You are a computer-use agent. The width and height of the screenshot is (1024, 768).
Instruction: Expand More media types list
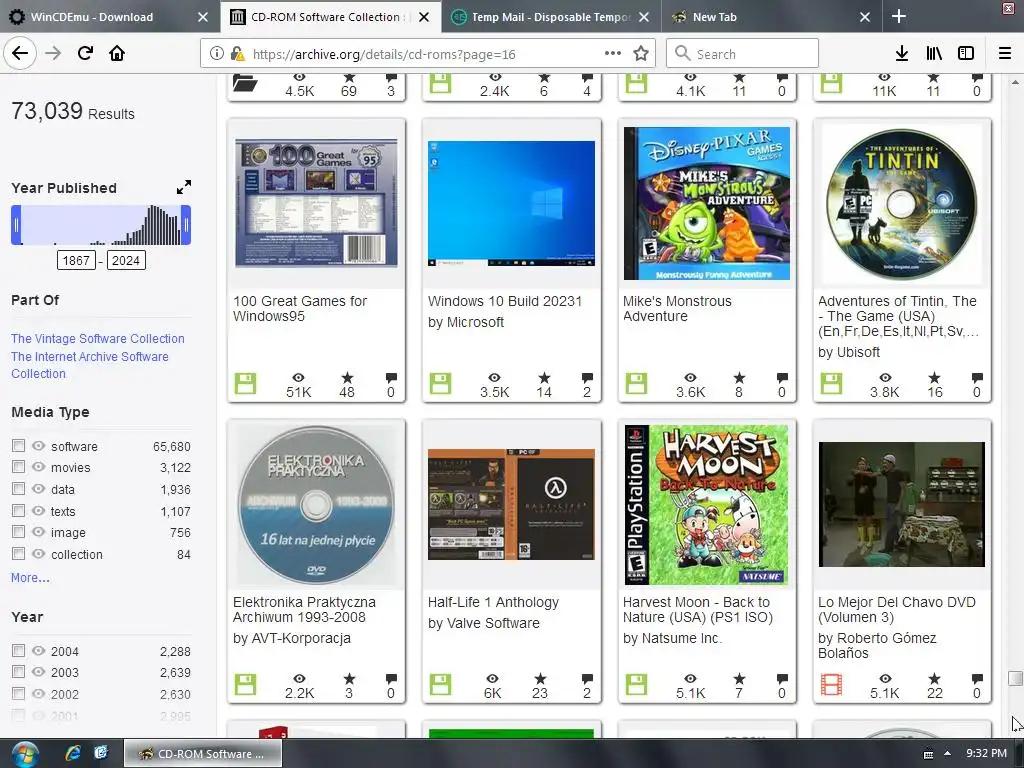point(30,577)
